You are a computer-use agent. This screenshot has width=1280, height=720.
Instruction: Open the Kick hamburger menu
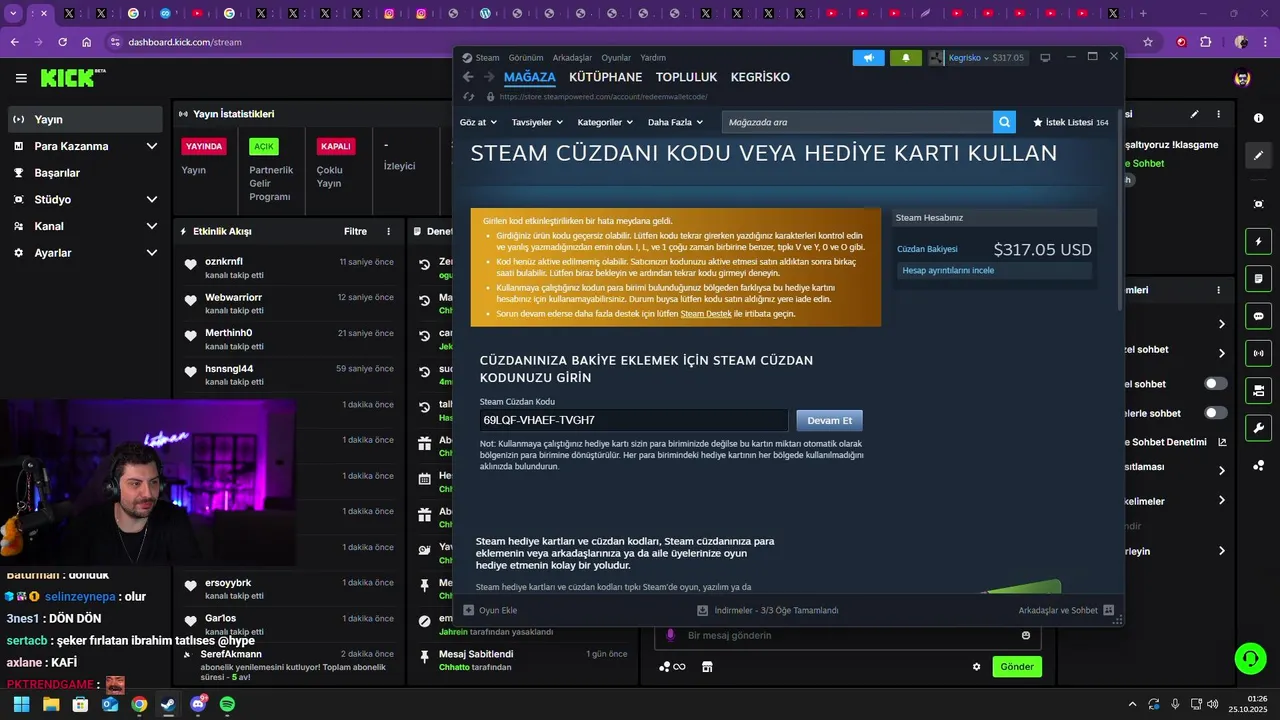pyautogui.click(x=21, y=78)
